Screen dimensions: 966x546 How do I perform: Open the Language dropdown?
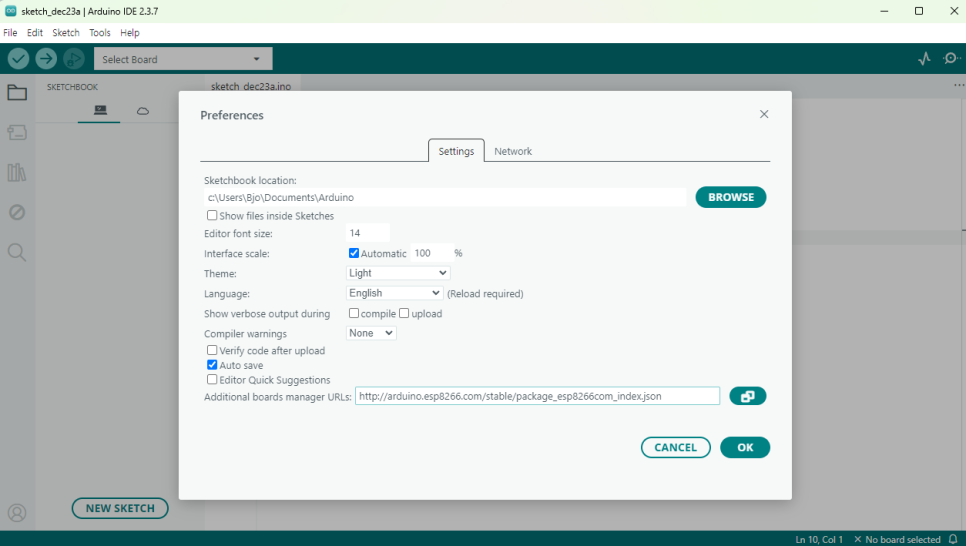click(394, 293)
